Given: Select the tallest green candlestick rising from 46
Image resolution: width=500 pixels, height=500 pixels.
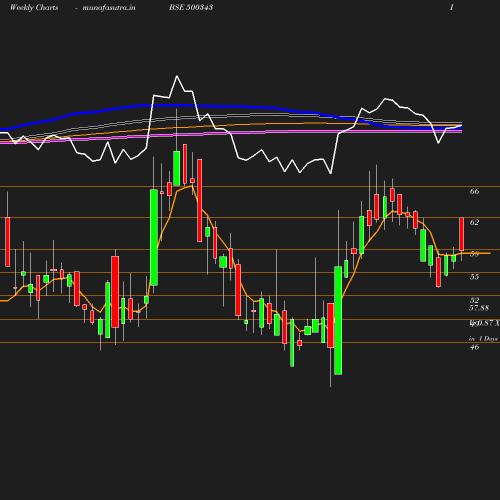Looking at the screenshot, I should click(x=338, y=320).
